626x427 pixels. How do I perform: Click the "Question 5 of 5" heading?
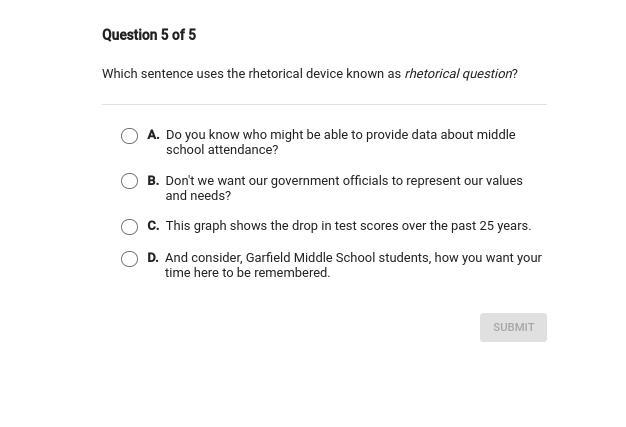click(x=149, y=35)
